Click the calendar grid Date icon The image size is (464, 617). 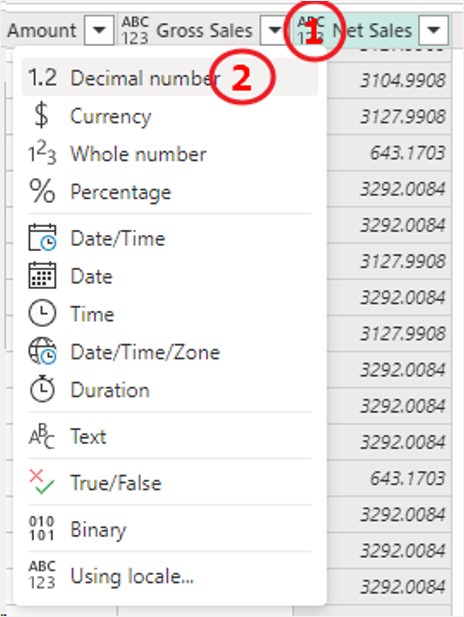tap(42, 275)
